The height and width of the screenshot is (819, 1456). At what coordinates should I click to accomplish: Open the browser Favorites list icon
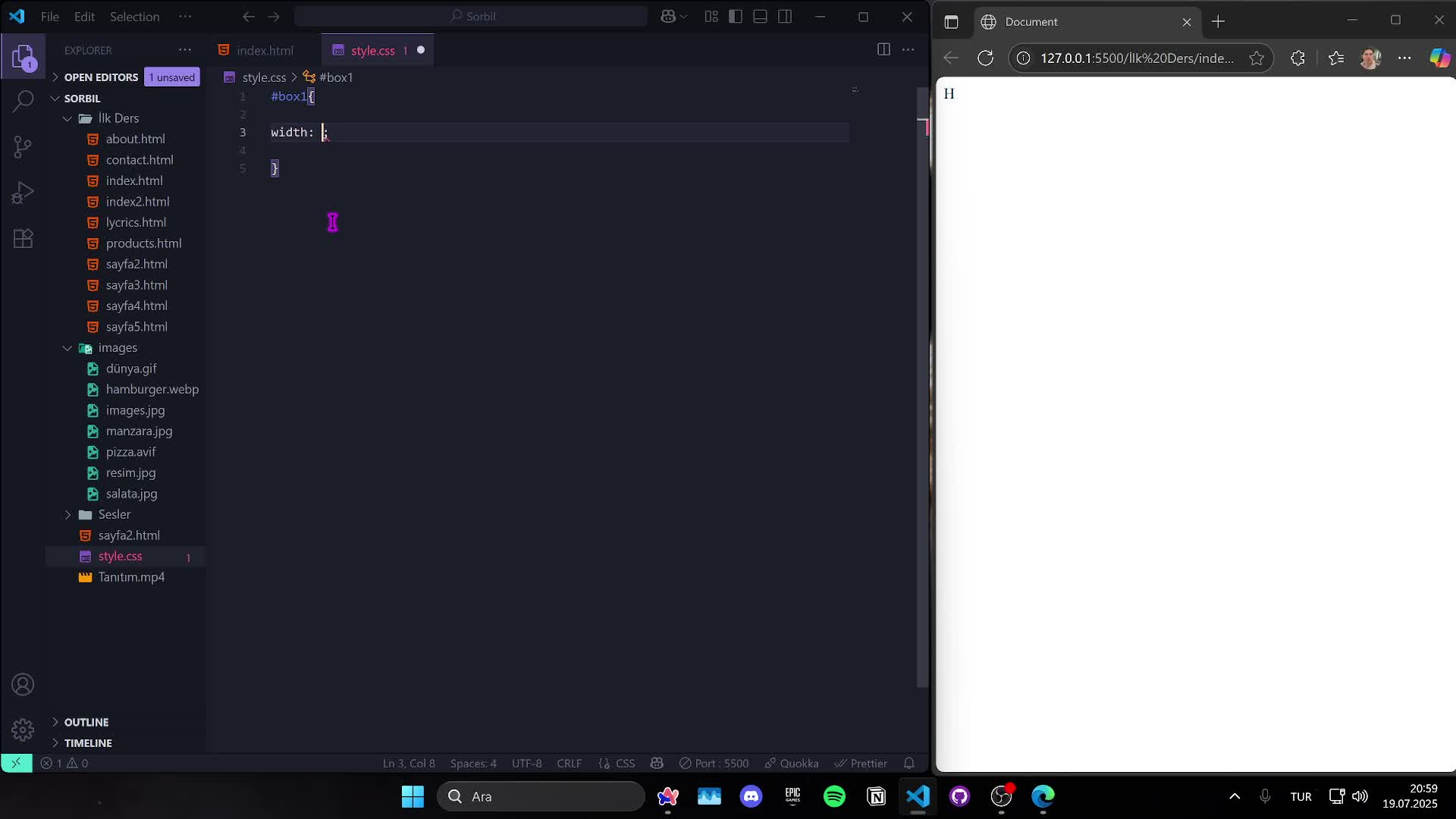1336,58
